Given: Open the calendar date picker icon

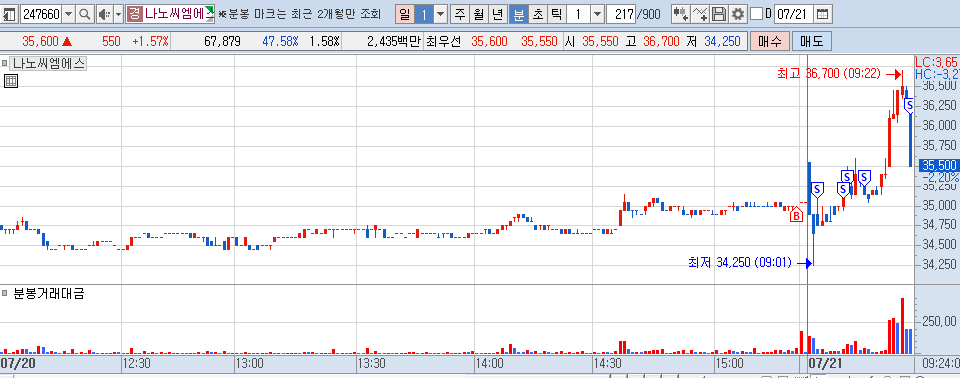Looking at the screenshot, I should click(x=823, y=13).
